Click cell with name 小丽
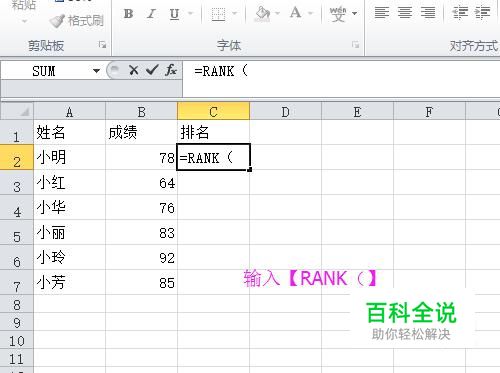Screen dimensions: 500x373 [69, 232]
